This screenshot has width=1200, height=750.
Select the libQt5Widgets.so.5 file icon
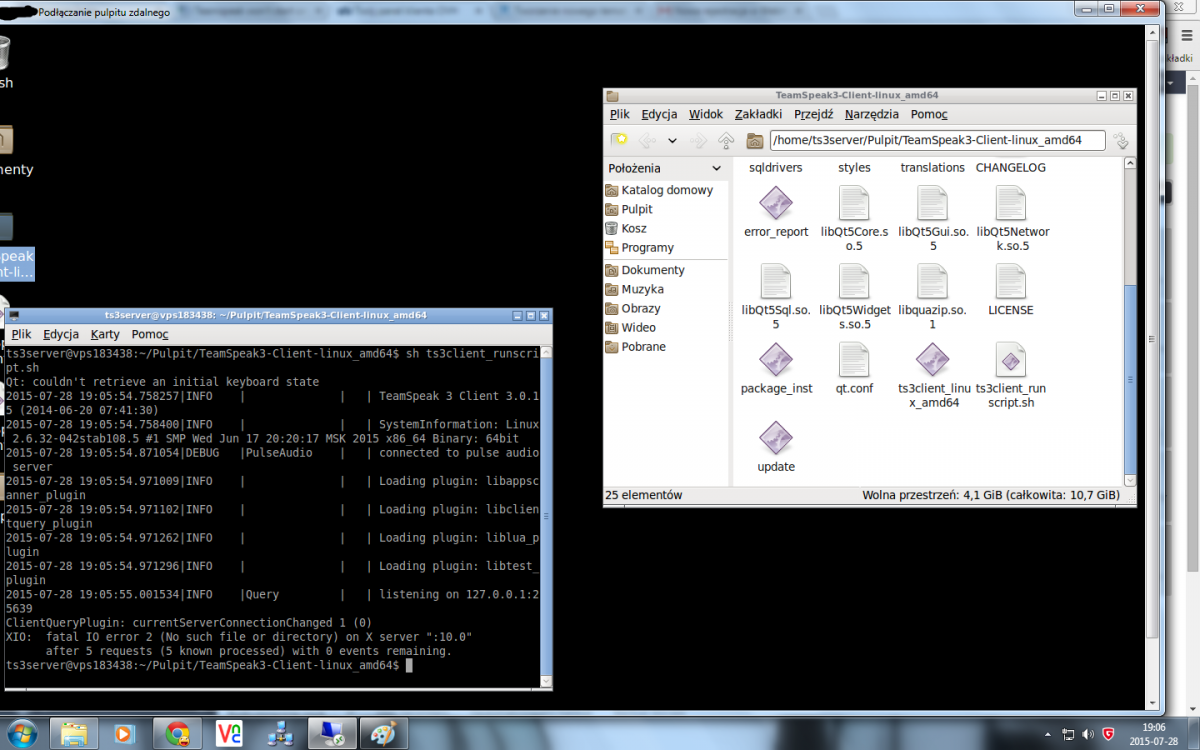click(x=854, y=282)
